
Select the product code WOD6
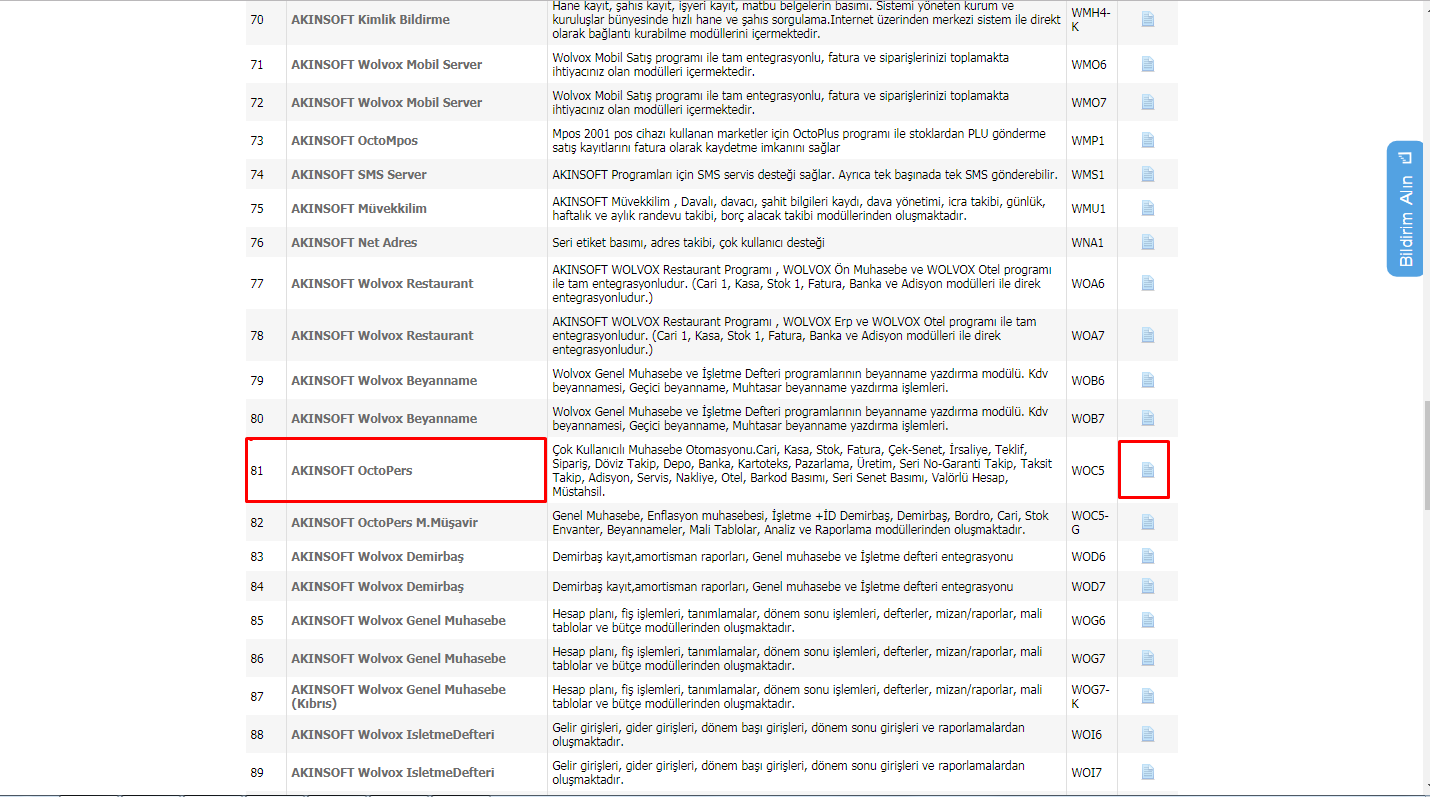coord(1087,556)
